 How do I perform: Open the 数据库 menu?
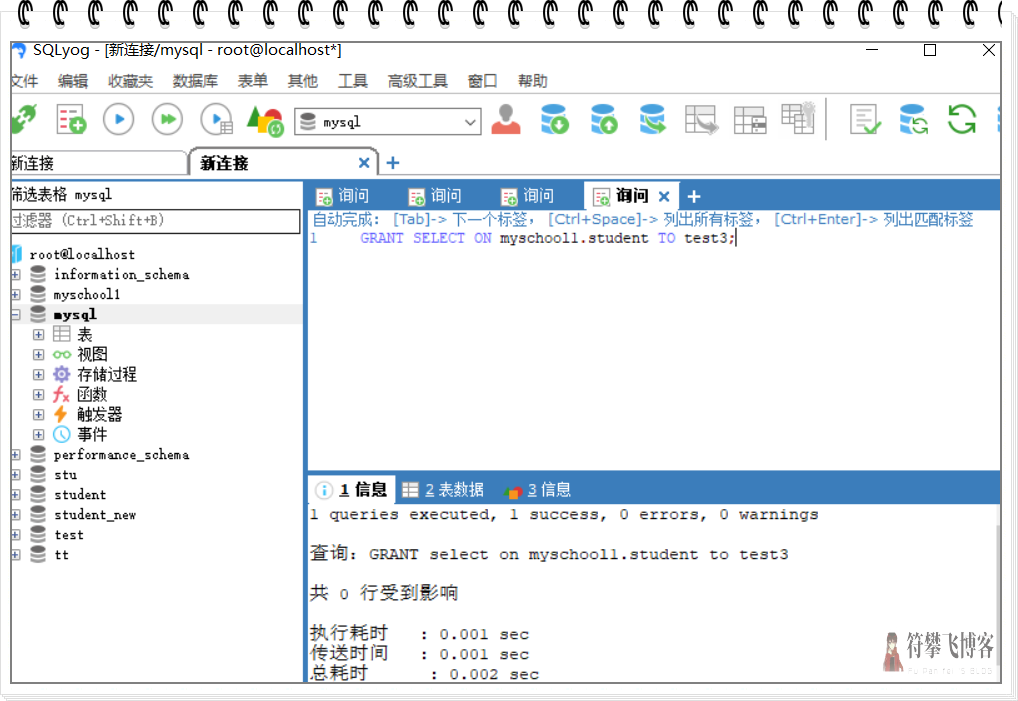tap(195, 81)
